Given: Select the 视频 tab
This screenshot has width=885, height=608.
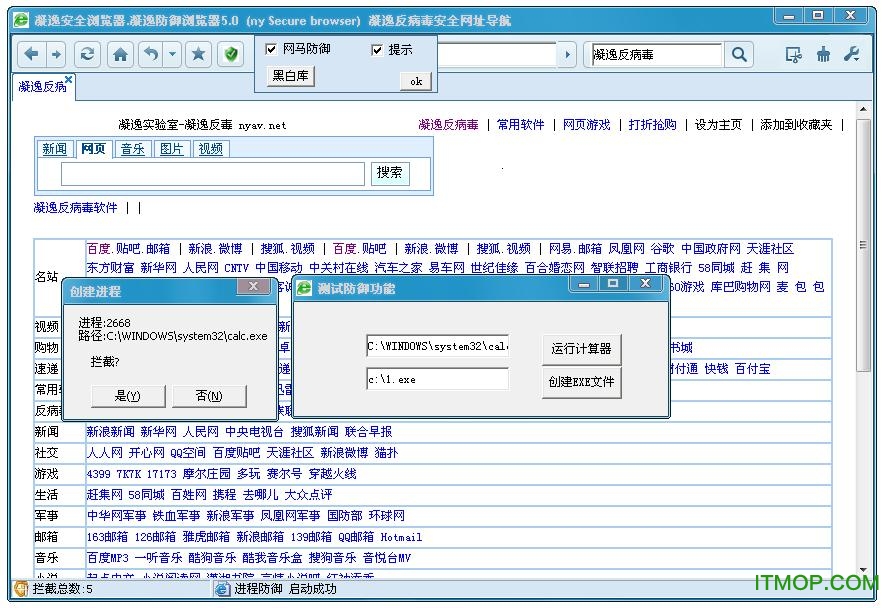Looking at the screenshot, I should pyautogui.click(x=211, y=149).
